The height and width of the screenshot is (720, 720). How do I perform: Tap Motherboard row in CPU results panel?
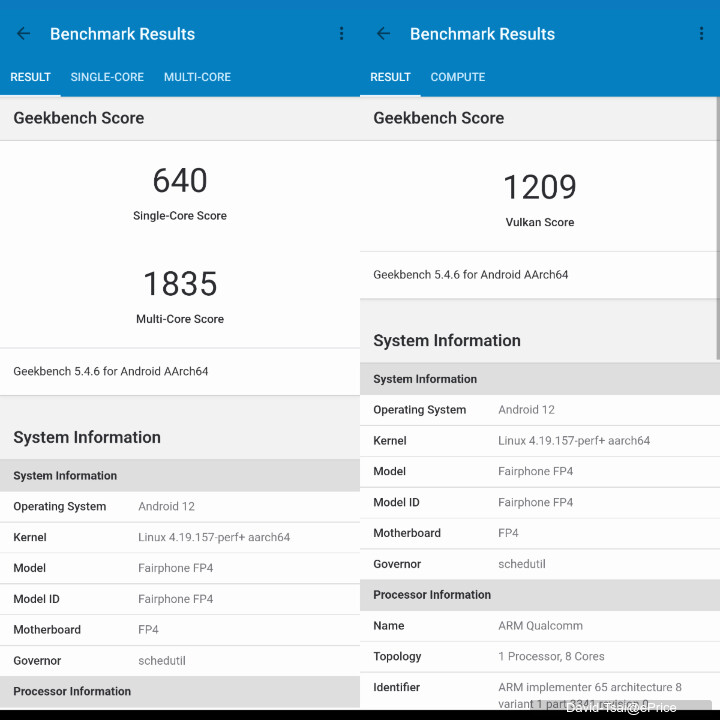tap(180, 630)
